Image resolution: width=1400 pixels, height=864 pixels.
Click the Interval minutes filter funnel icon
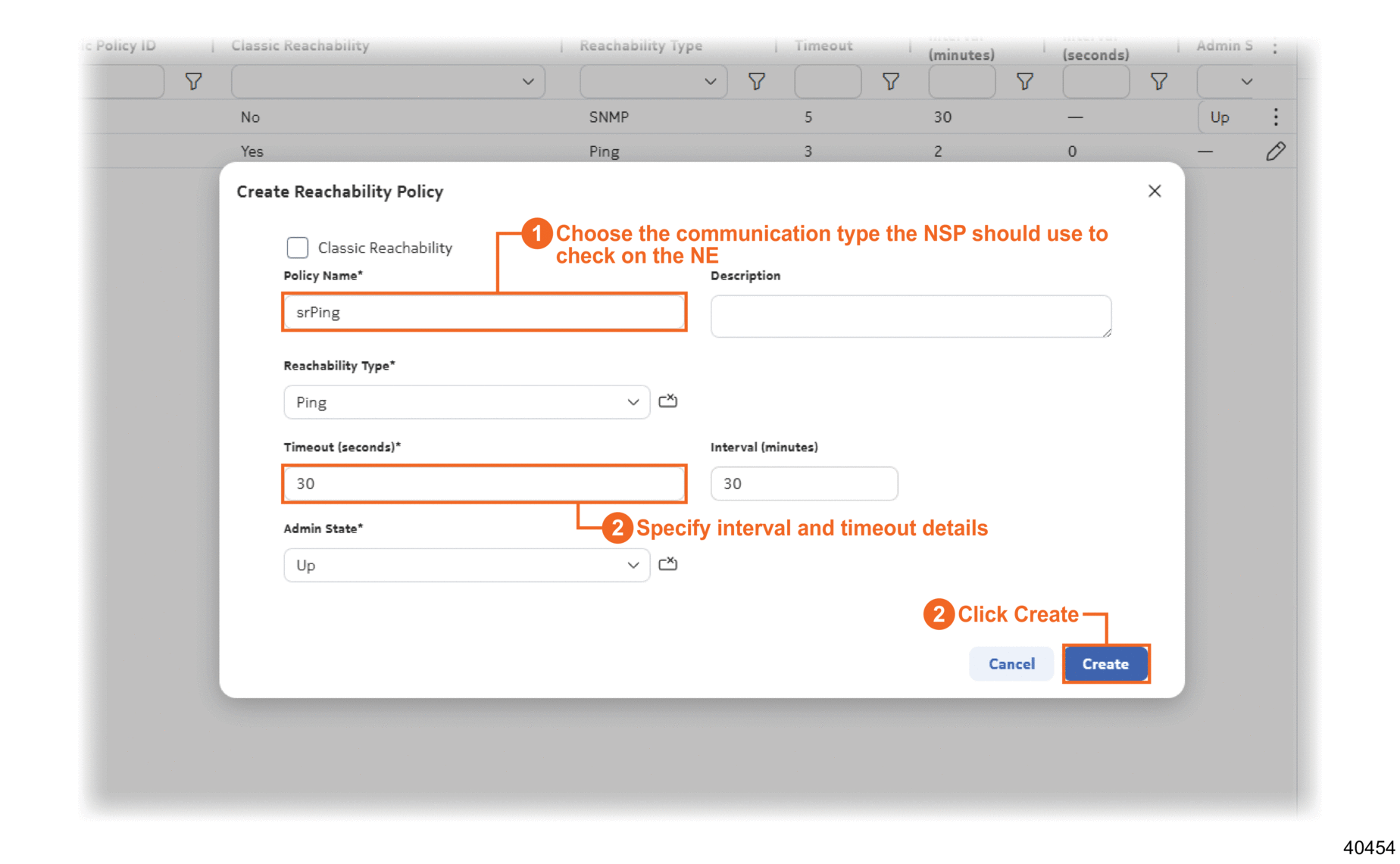coord(1024,82)
